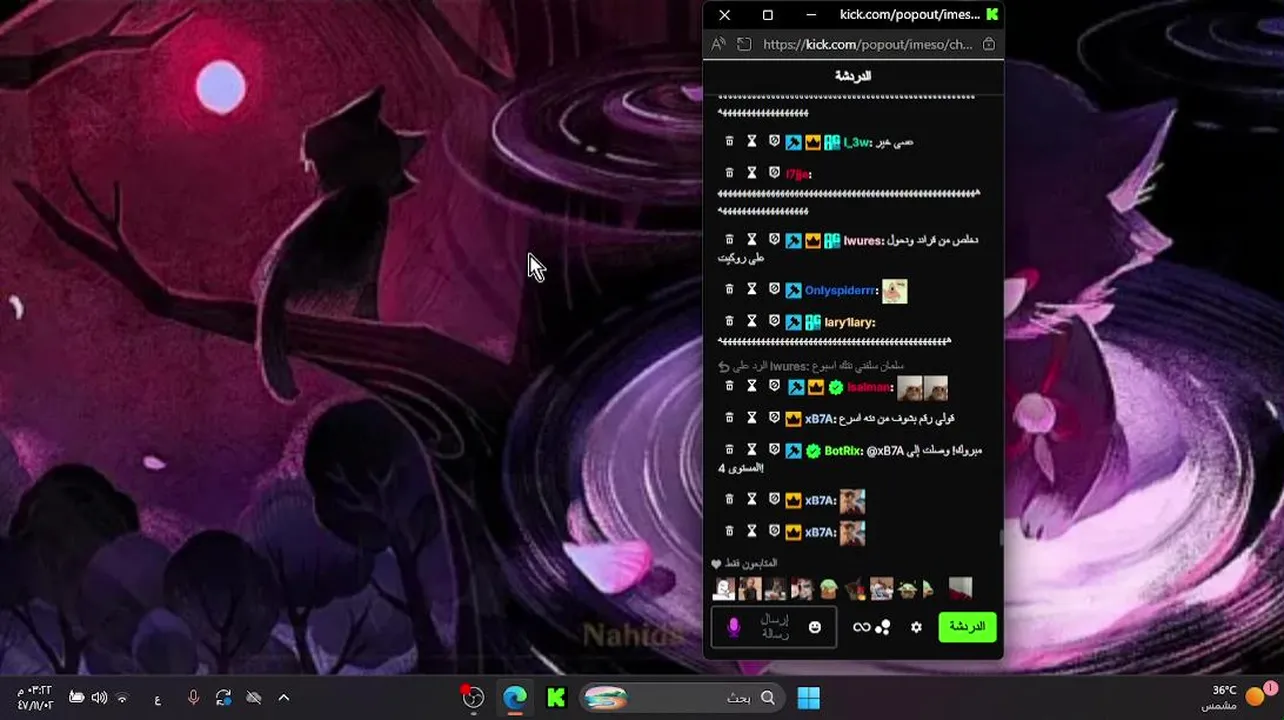Select the baby Yoda emote in emote row

907,589
